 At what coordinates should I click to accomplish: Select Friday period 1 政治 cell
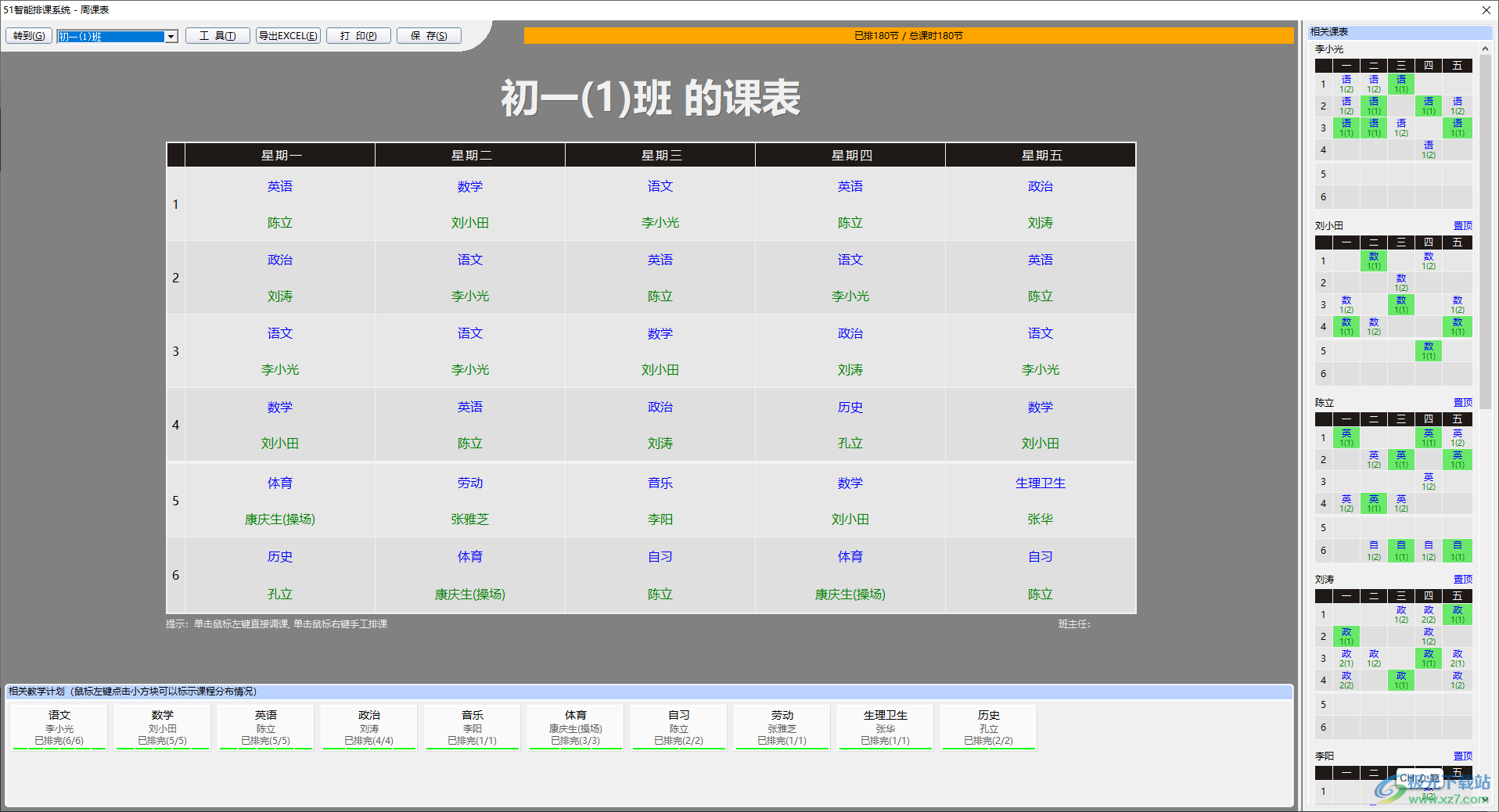click(x=1041, y=204)
